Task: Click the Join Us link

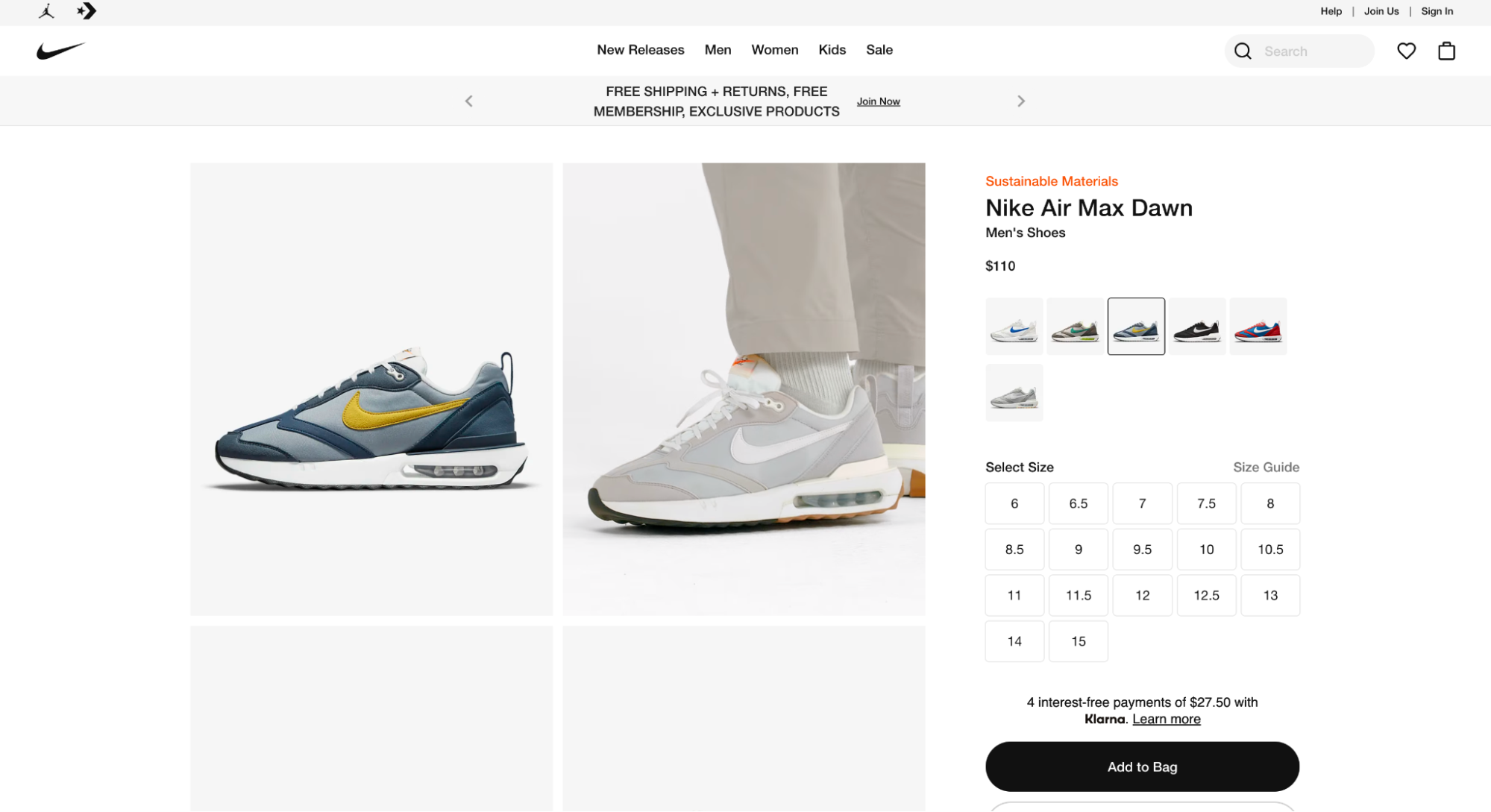Action: (x=1381, y=11)
